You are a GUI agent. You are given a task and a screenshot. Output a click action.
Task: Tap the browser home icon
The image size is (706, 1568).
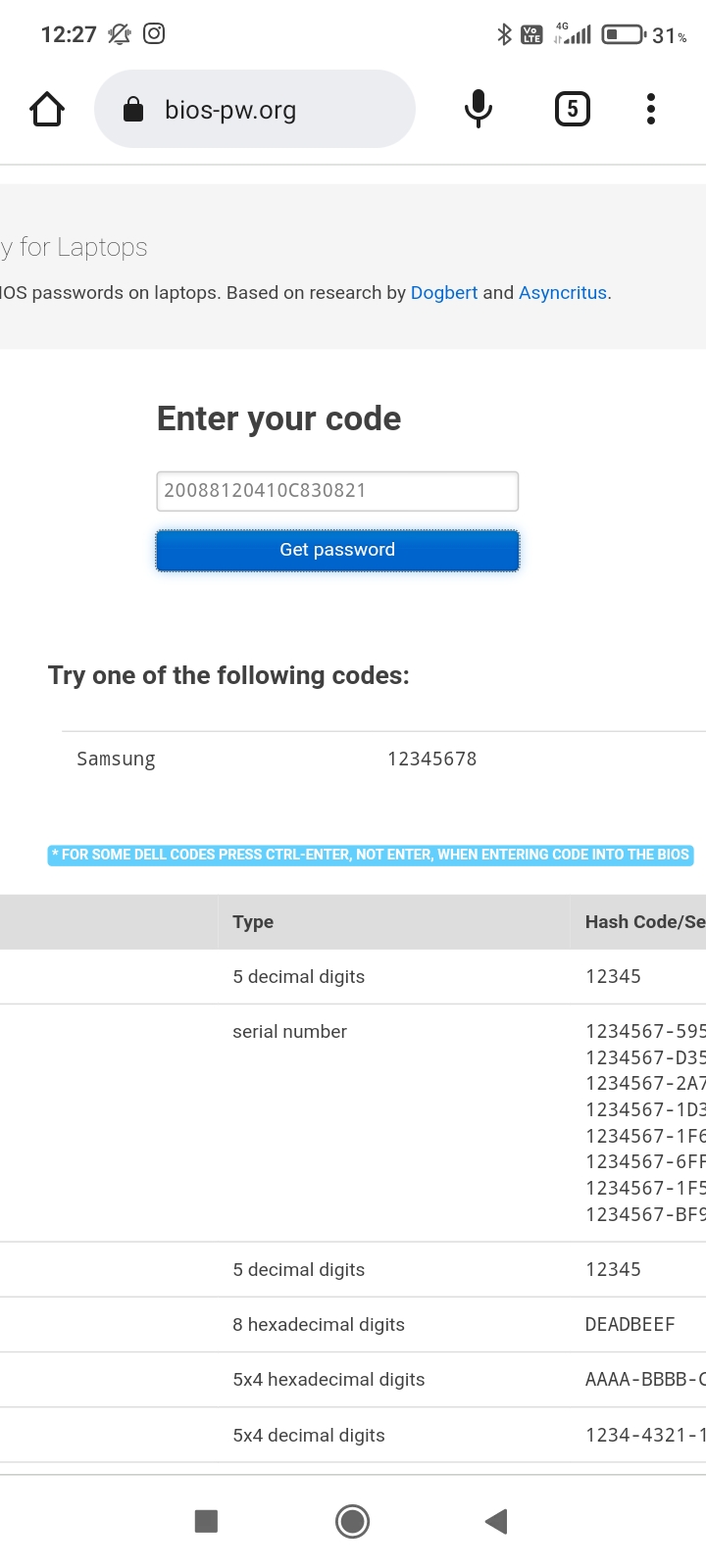(x=47, y=110)
